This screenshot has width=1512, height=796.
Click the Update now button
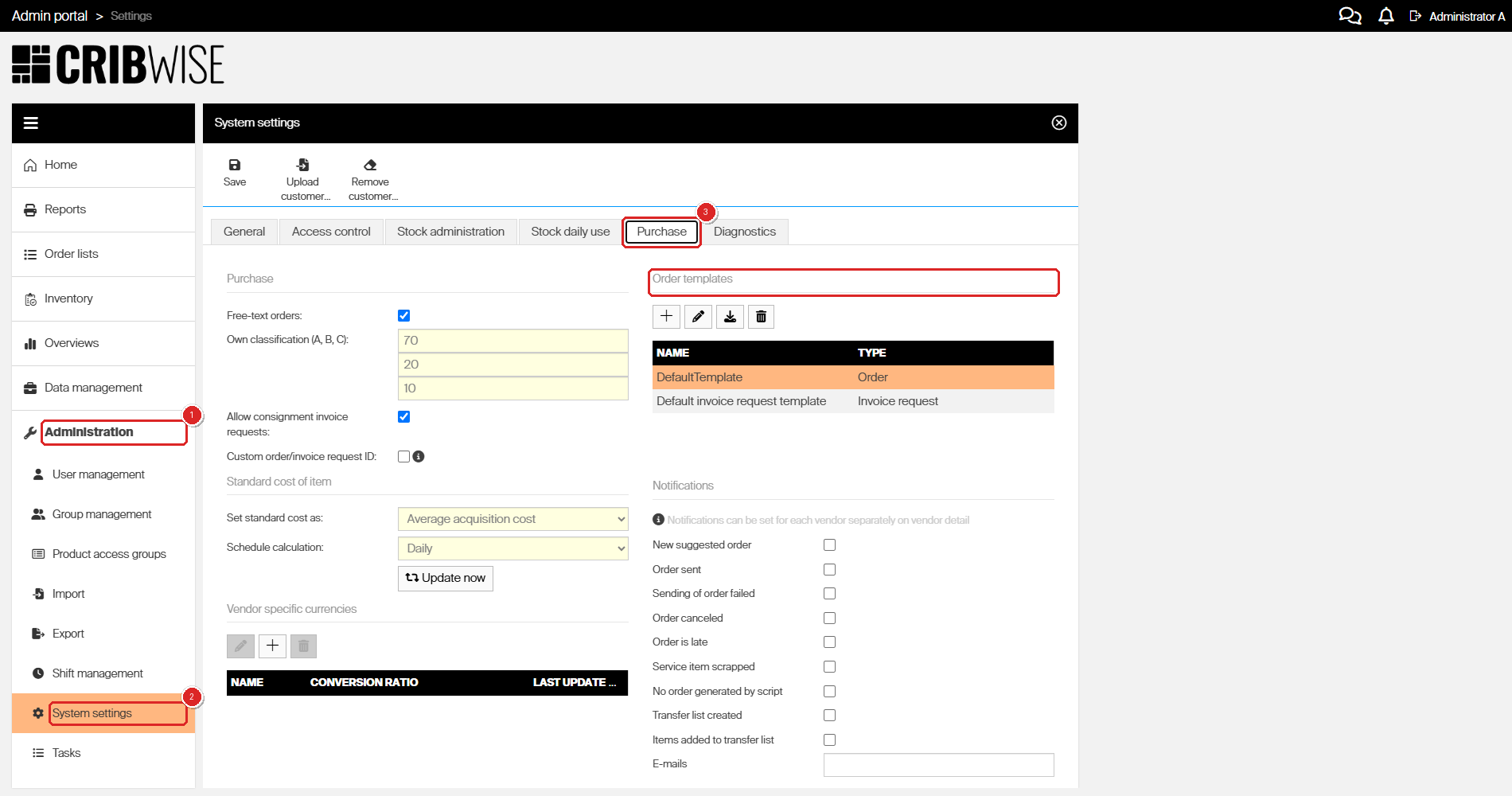point(446,578)
